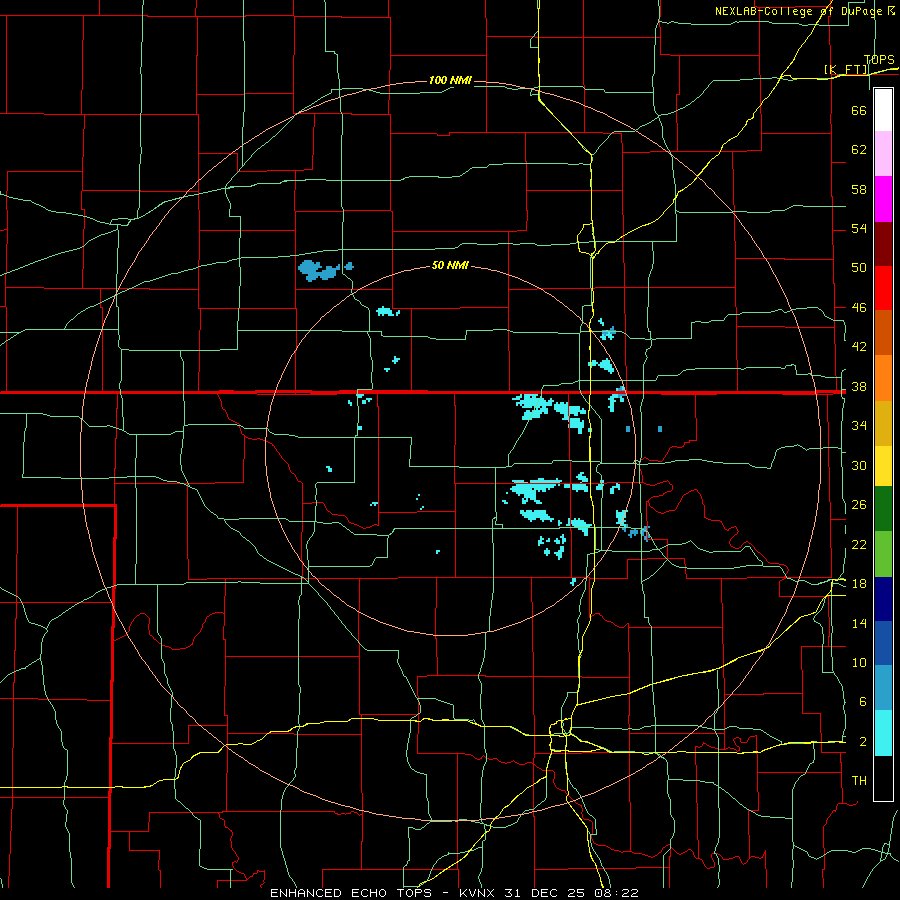
Task: Click the navy legend swatch
Action: tap(883, 599)
